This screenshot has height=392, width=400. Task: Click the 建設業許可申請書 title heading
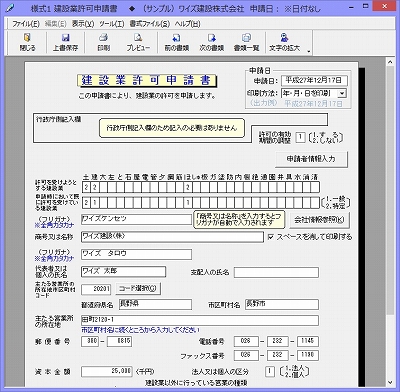tap(147, 80)
